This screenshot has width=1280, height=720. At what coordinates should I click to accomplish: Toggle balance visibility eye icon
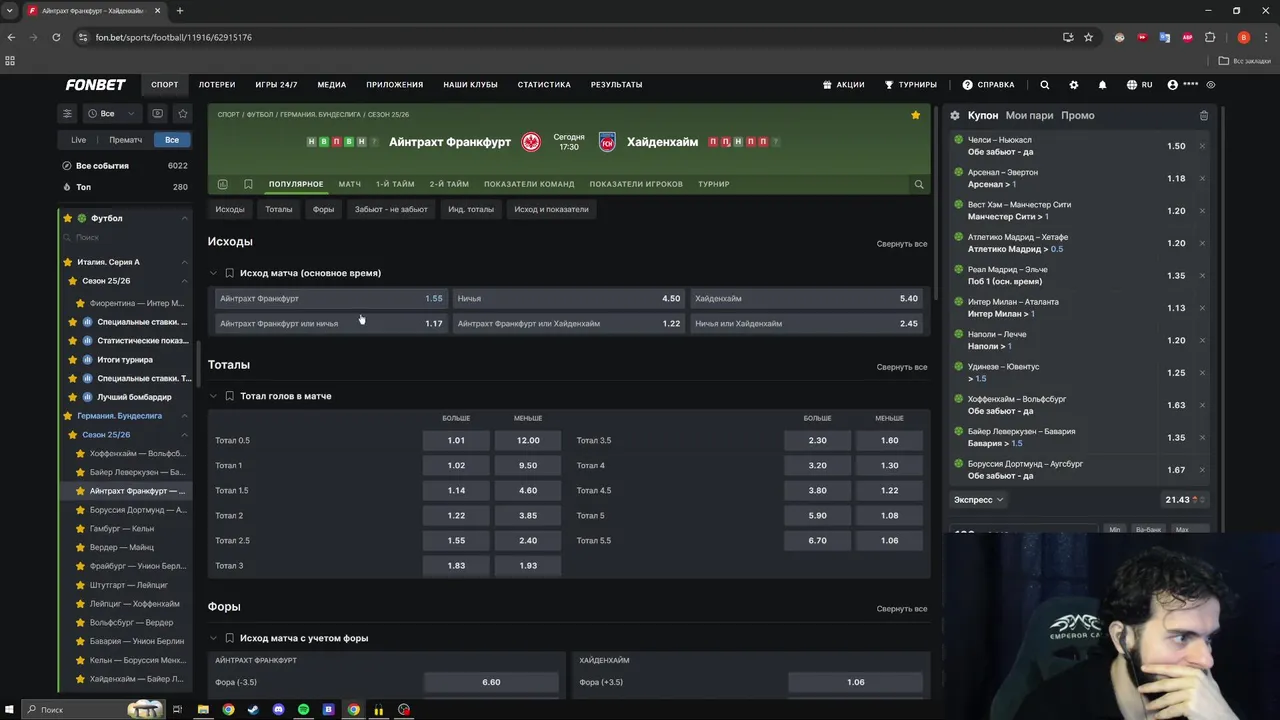[x=1210, y=85]
